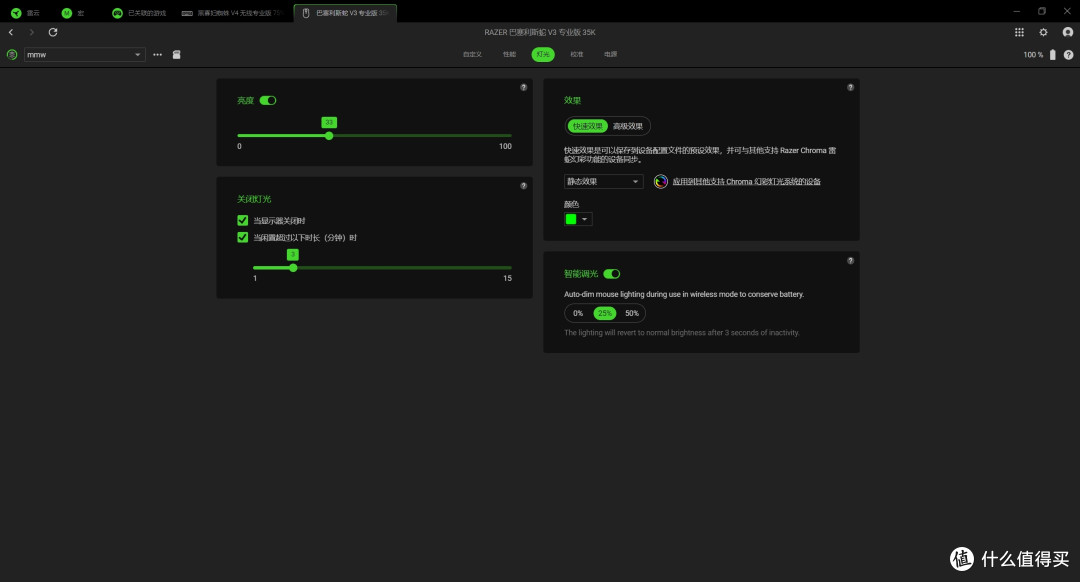Toggle the 亮度 brightness switch
This screenshot has height=582, width=1080.
(x=268, y=101)
